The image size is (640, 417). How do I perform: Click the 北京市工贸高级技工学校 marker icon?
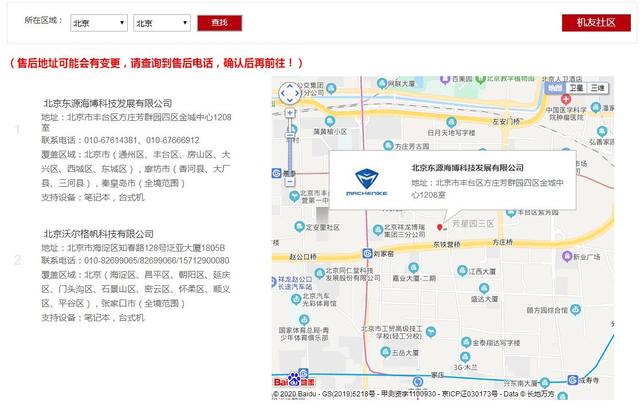(431, 332)
